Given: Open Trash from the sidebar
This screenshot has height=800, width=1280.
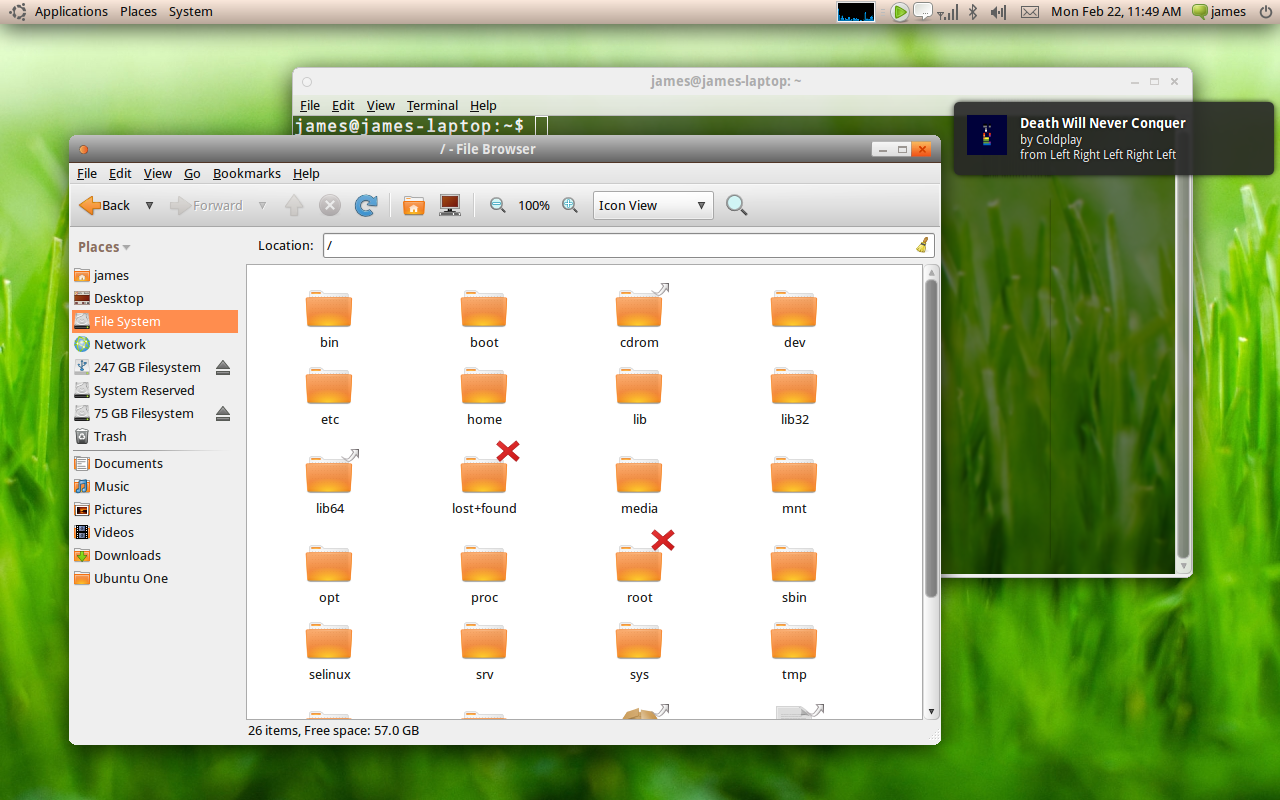Looking at the screenshot, I should (154, 436).
